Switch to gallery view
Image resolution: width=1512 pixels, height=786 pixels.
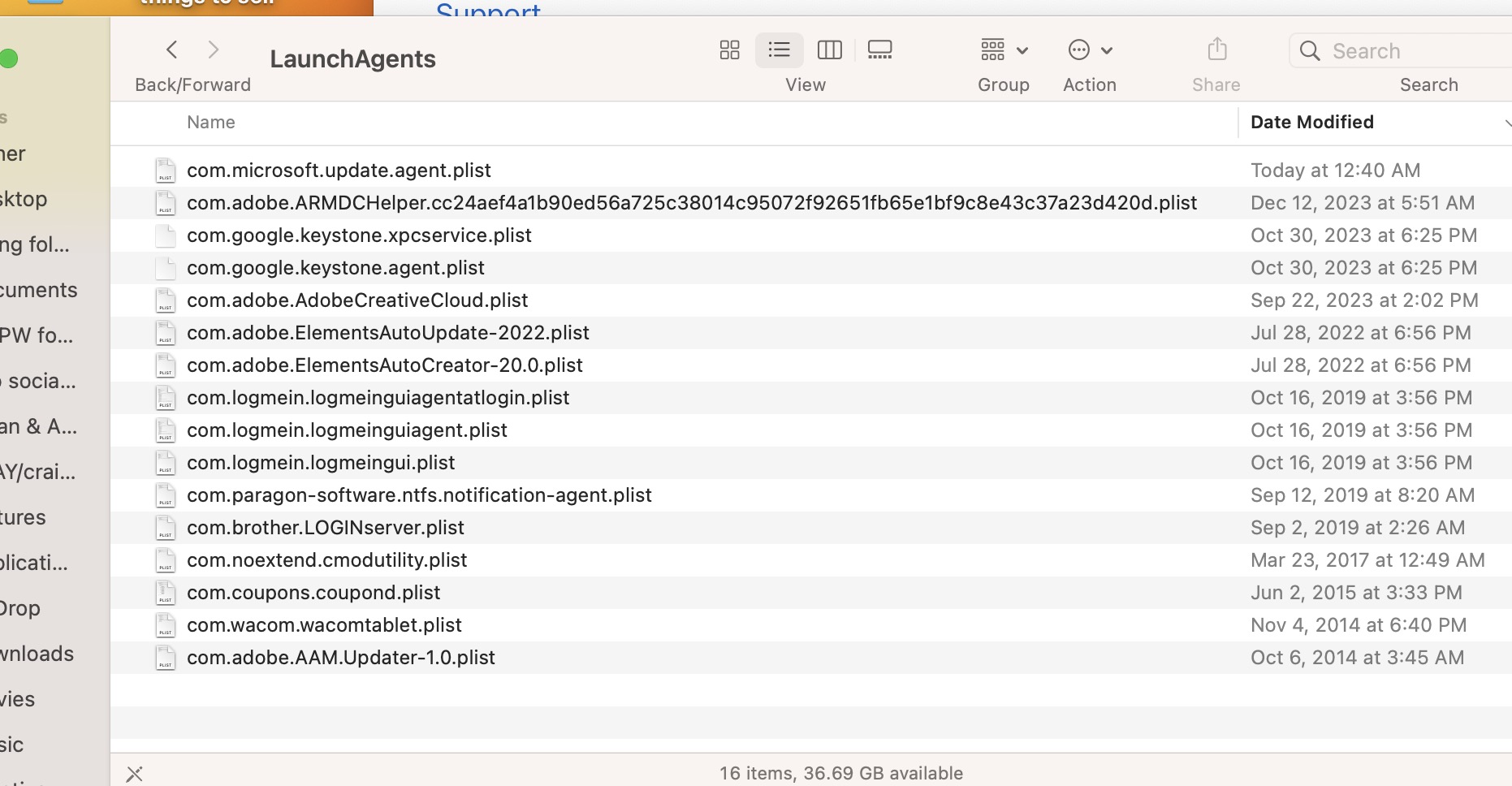[x=879, y=50]
